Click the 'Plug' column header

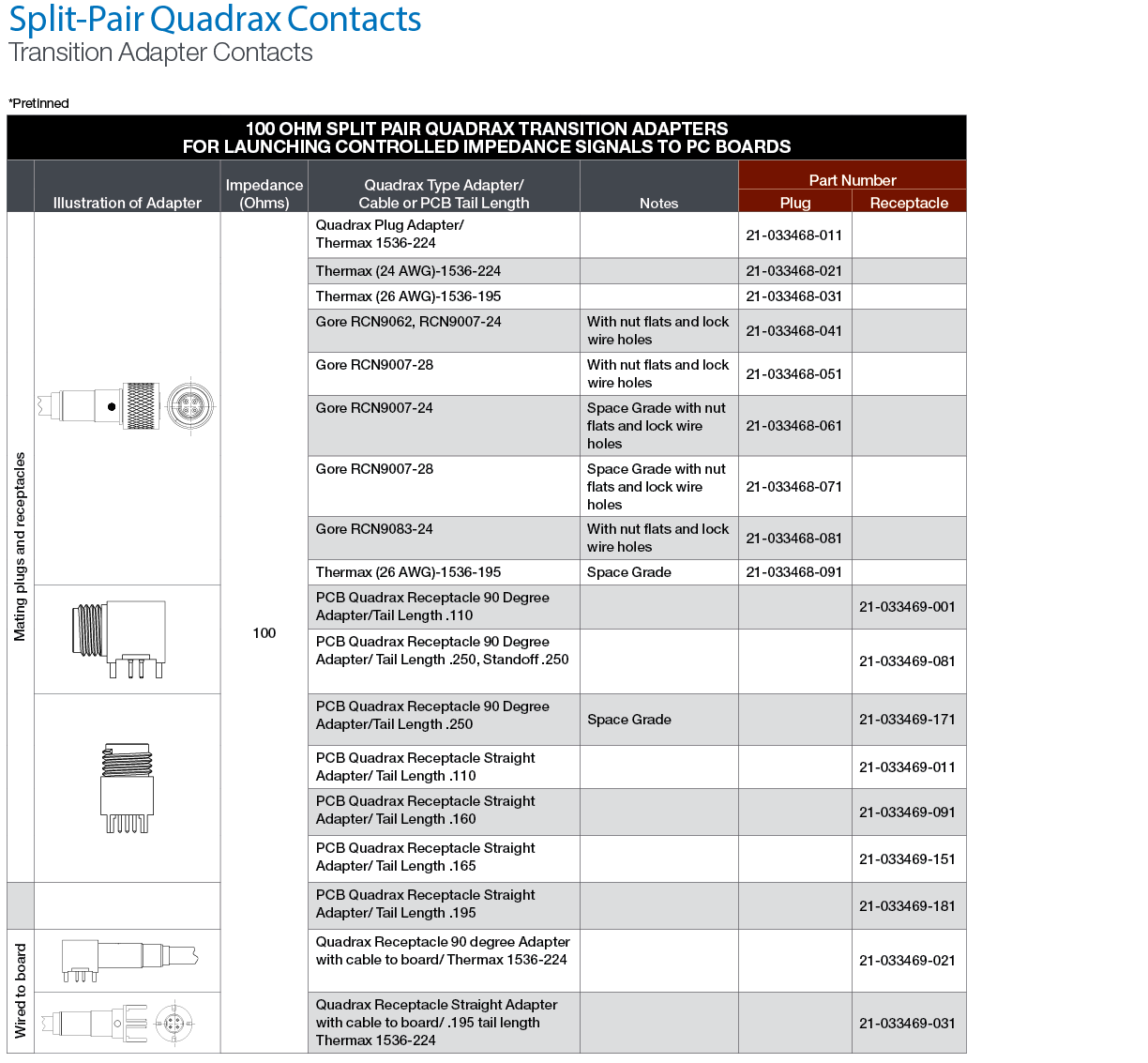795,203
